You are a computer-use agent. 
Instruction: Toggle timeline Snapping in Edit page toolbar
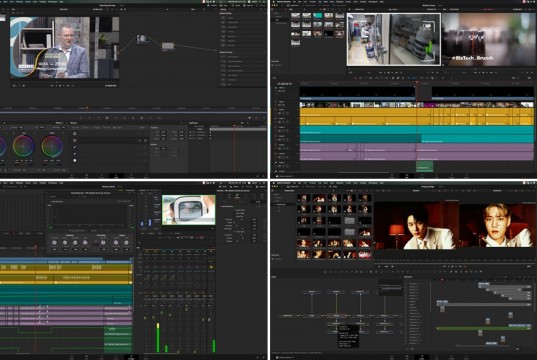pos(393,78)
